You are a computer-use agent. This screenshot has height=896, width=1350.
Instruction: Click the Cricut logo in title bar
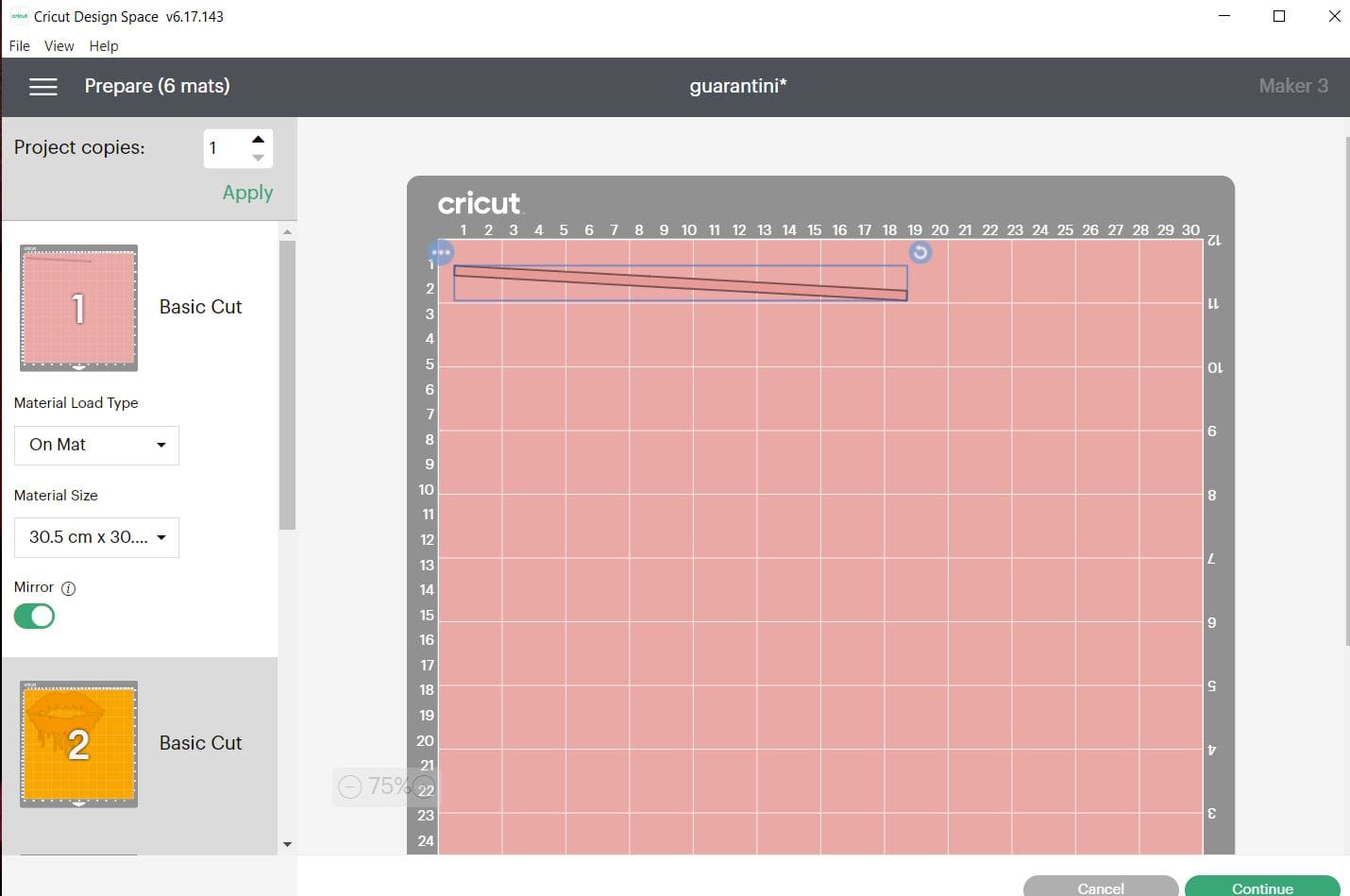[x=19, y=16]
